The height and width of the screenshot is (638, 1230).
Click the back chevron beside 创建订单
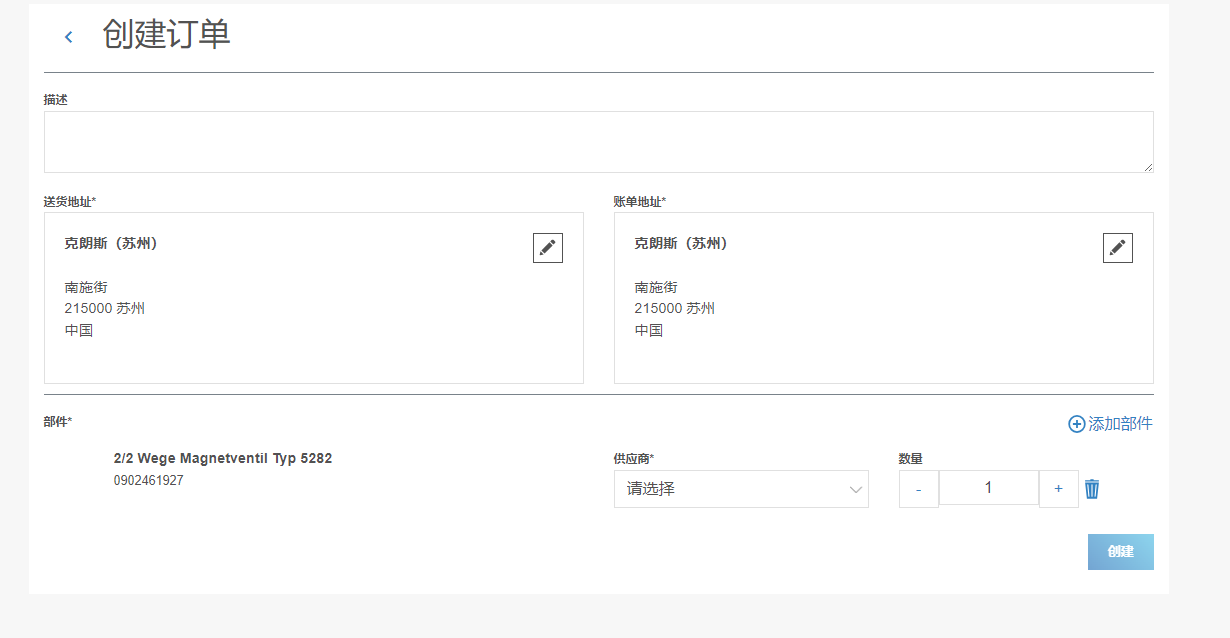click(69, 37)
